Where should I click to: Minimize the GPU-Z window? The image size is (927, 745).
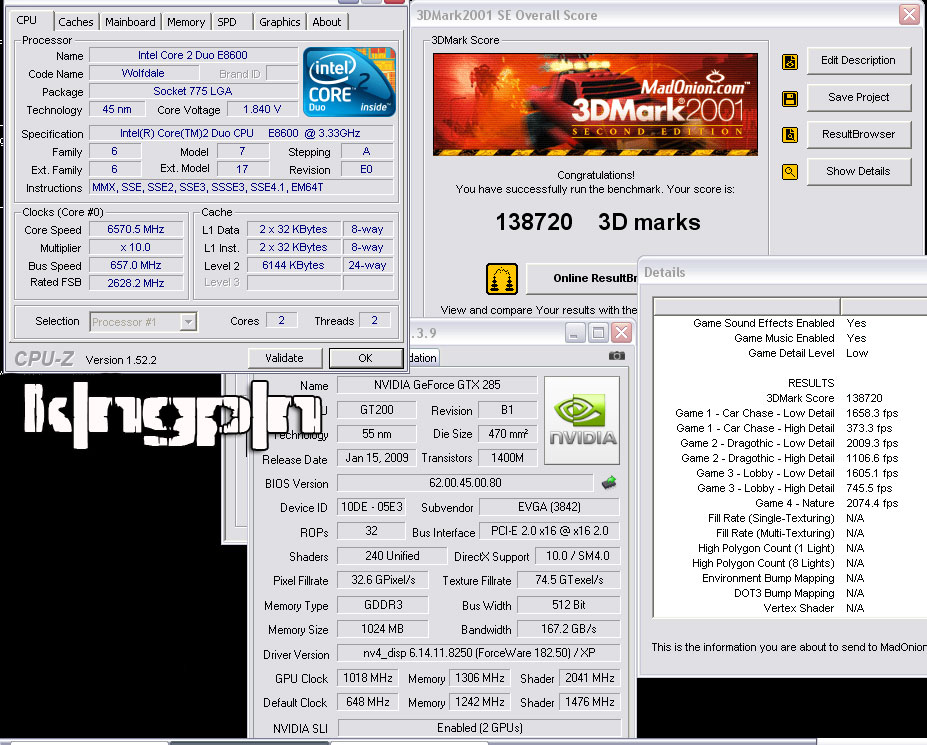pos(575,333)
